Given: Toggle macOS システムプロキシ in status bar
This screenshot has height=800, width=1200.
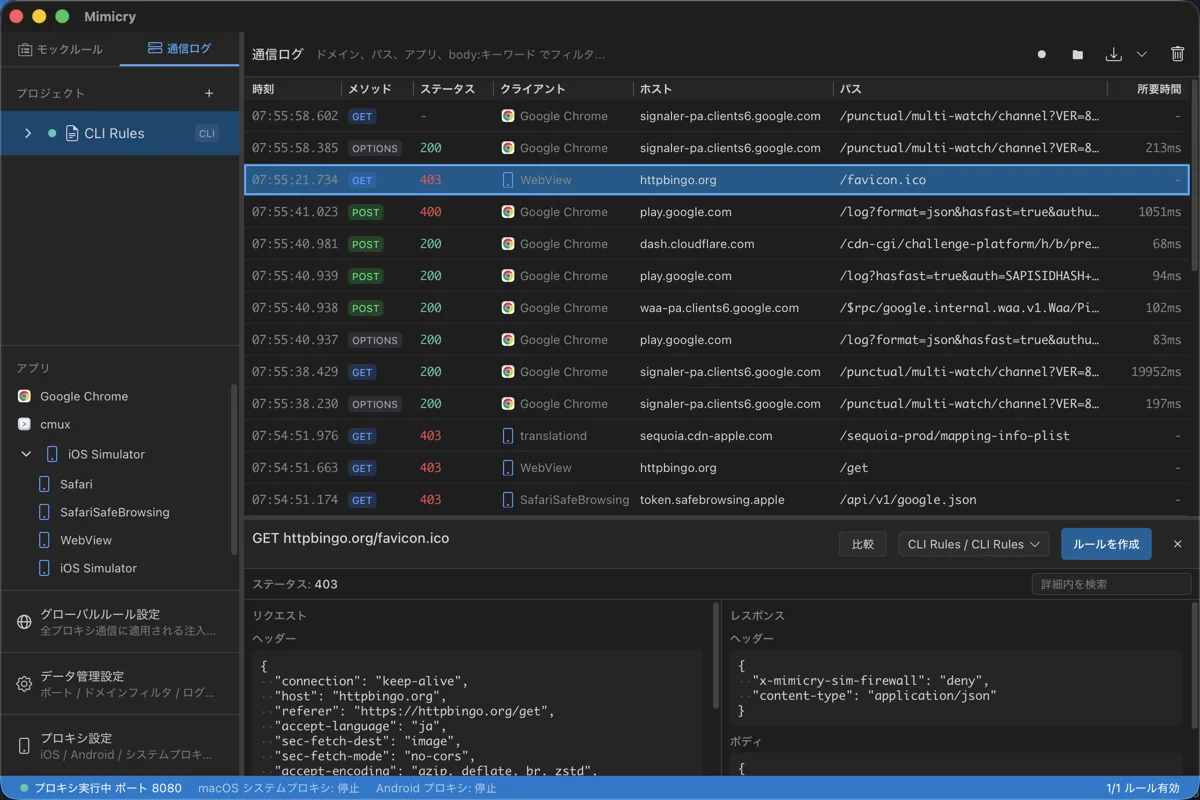Looking at the screenshot, I should click(x=278, y=788).
